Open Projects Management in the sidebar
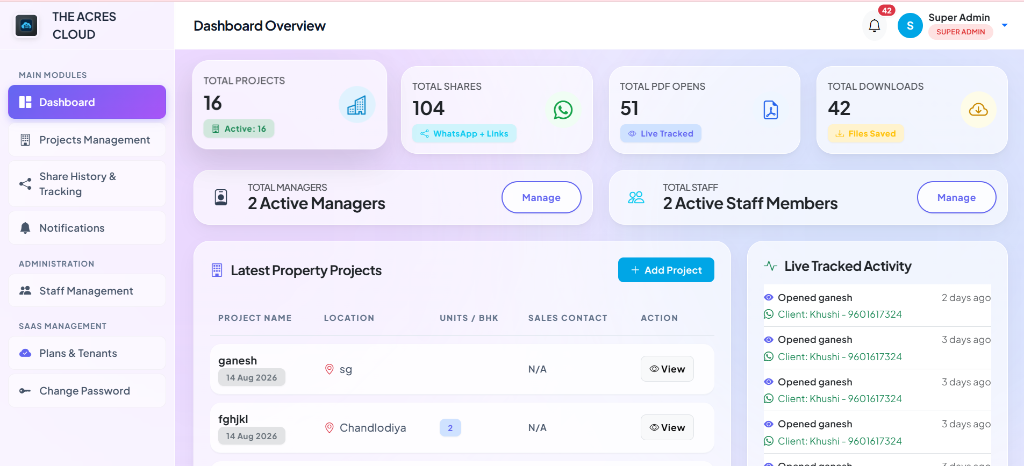Viewport: 1024px width, 466px height. click(87, 140)
